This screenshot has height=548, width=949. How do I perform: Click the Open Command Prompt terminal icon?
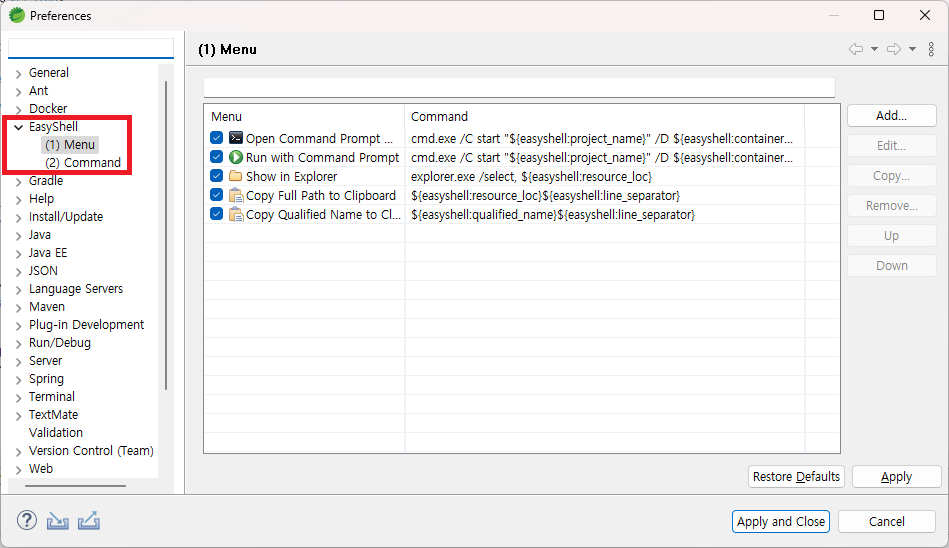coord(236,138)
